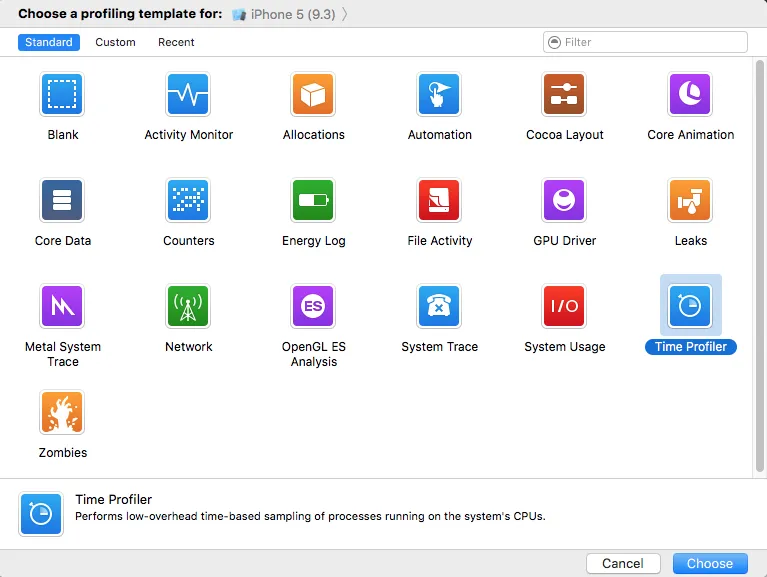
Task: Select the Cocoa Layout template icon
Action: (x=564, y=94)
